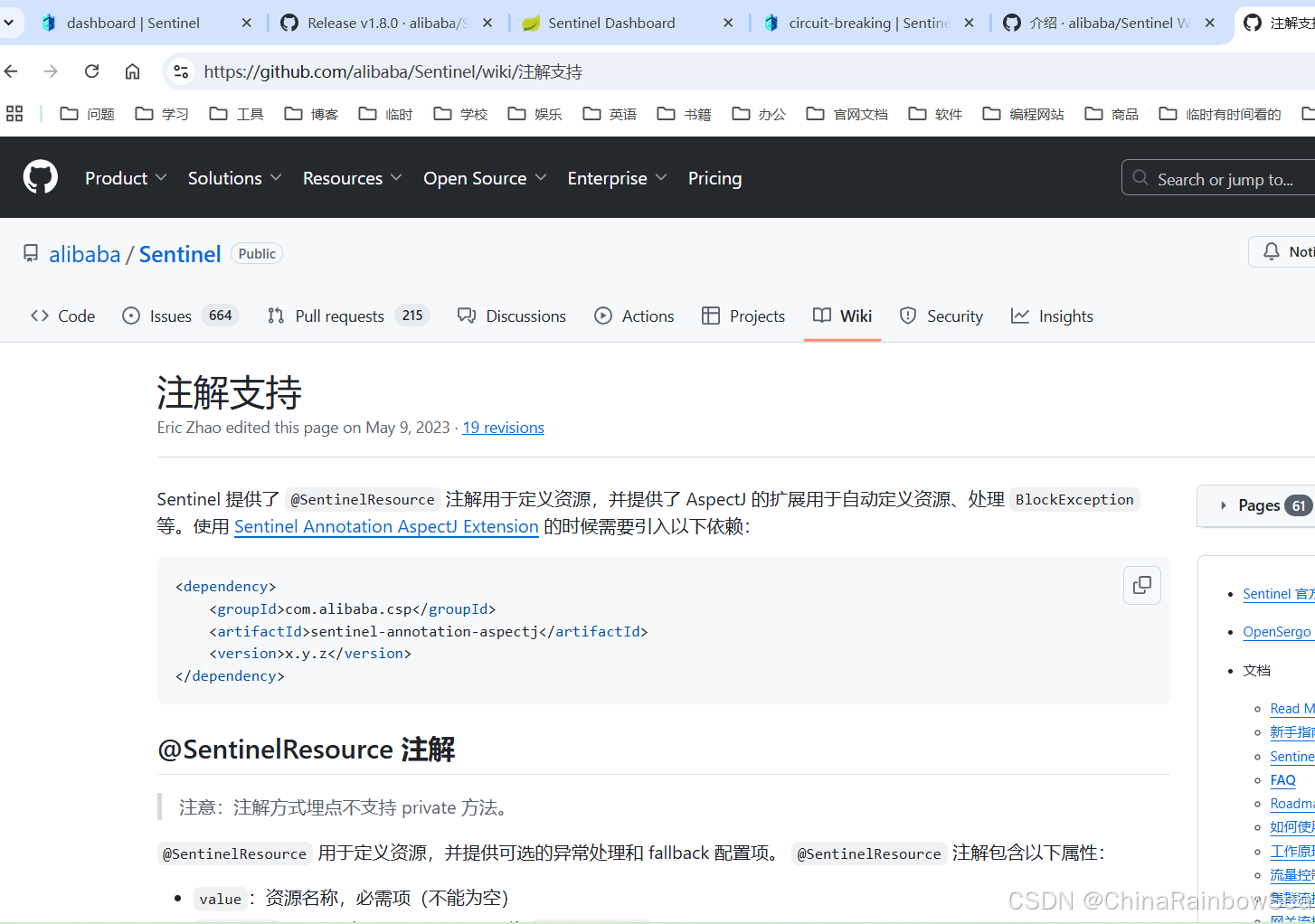Open Sentinel Annotation AspectJ Extension link

pyautogui.click(x=386, y=526)
